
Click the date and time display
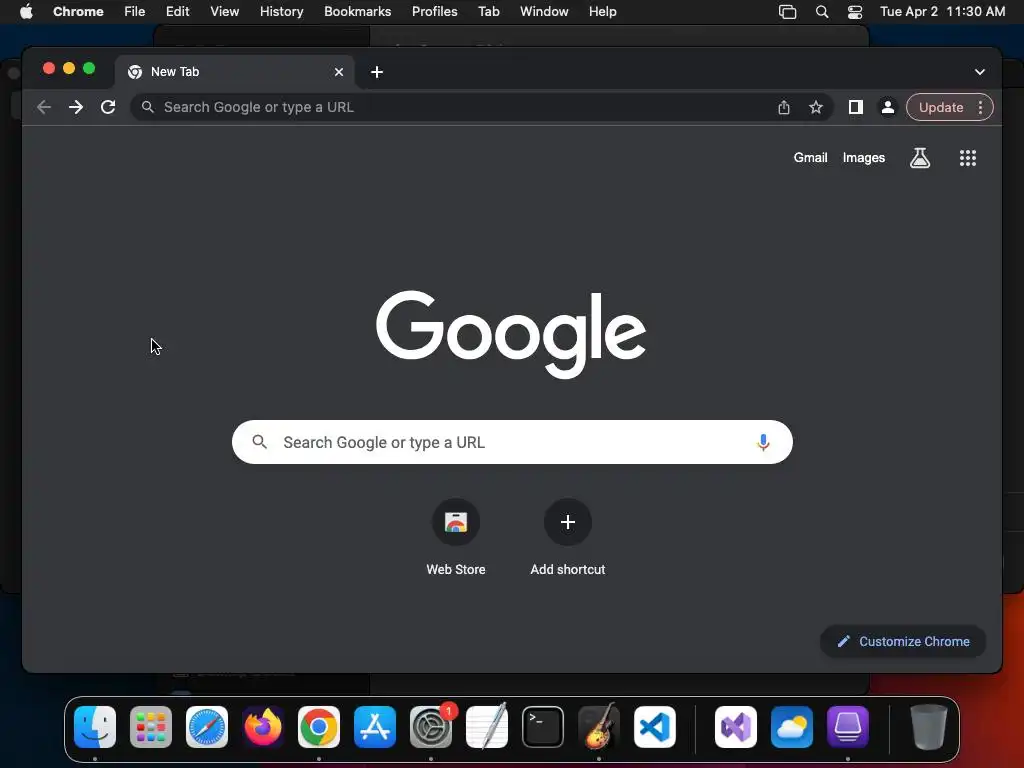coord(942,11)
